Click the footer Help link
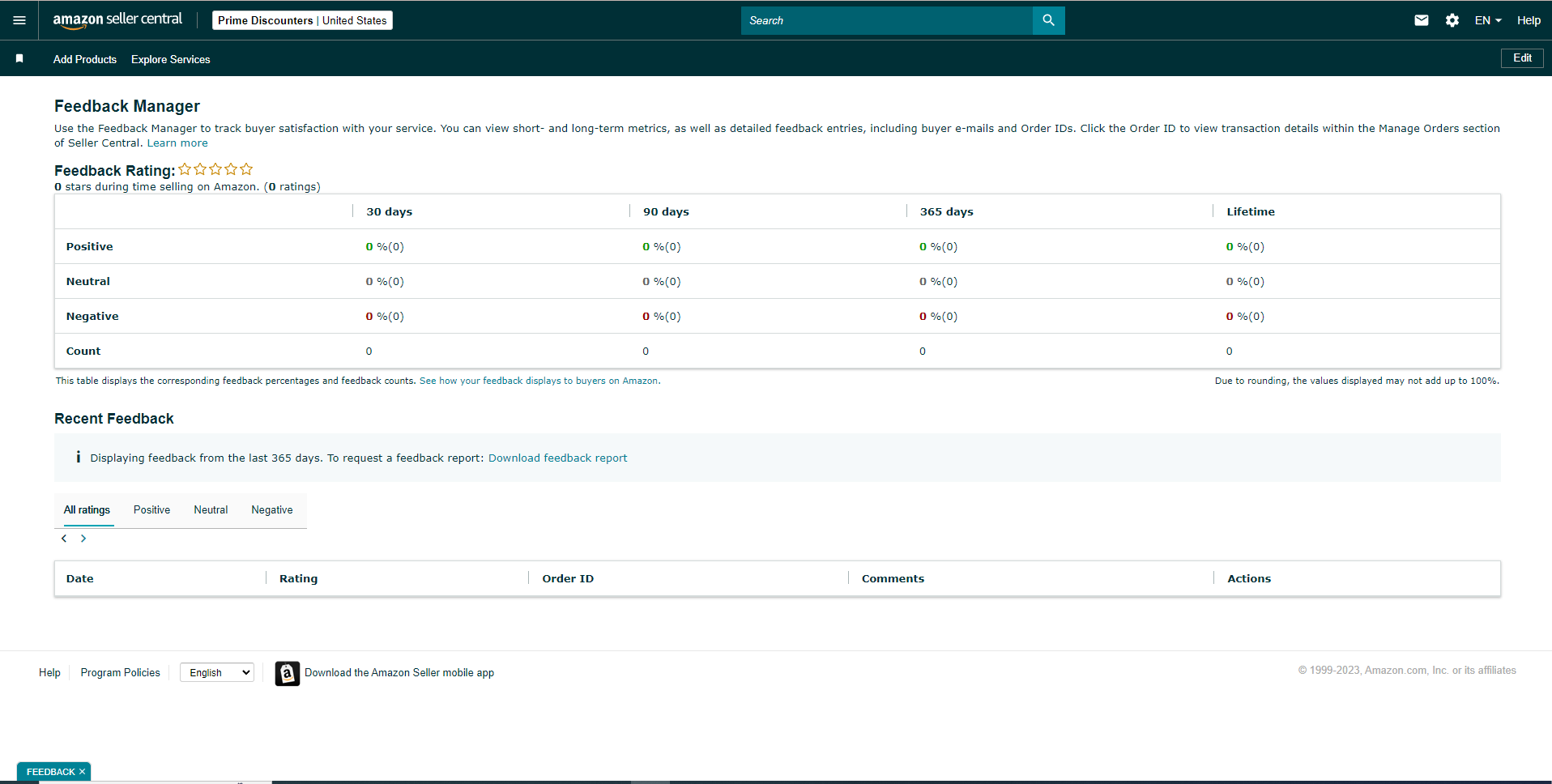This screenshot has height=784, width=1552. (49, 672)
